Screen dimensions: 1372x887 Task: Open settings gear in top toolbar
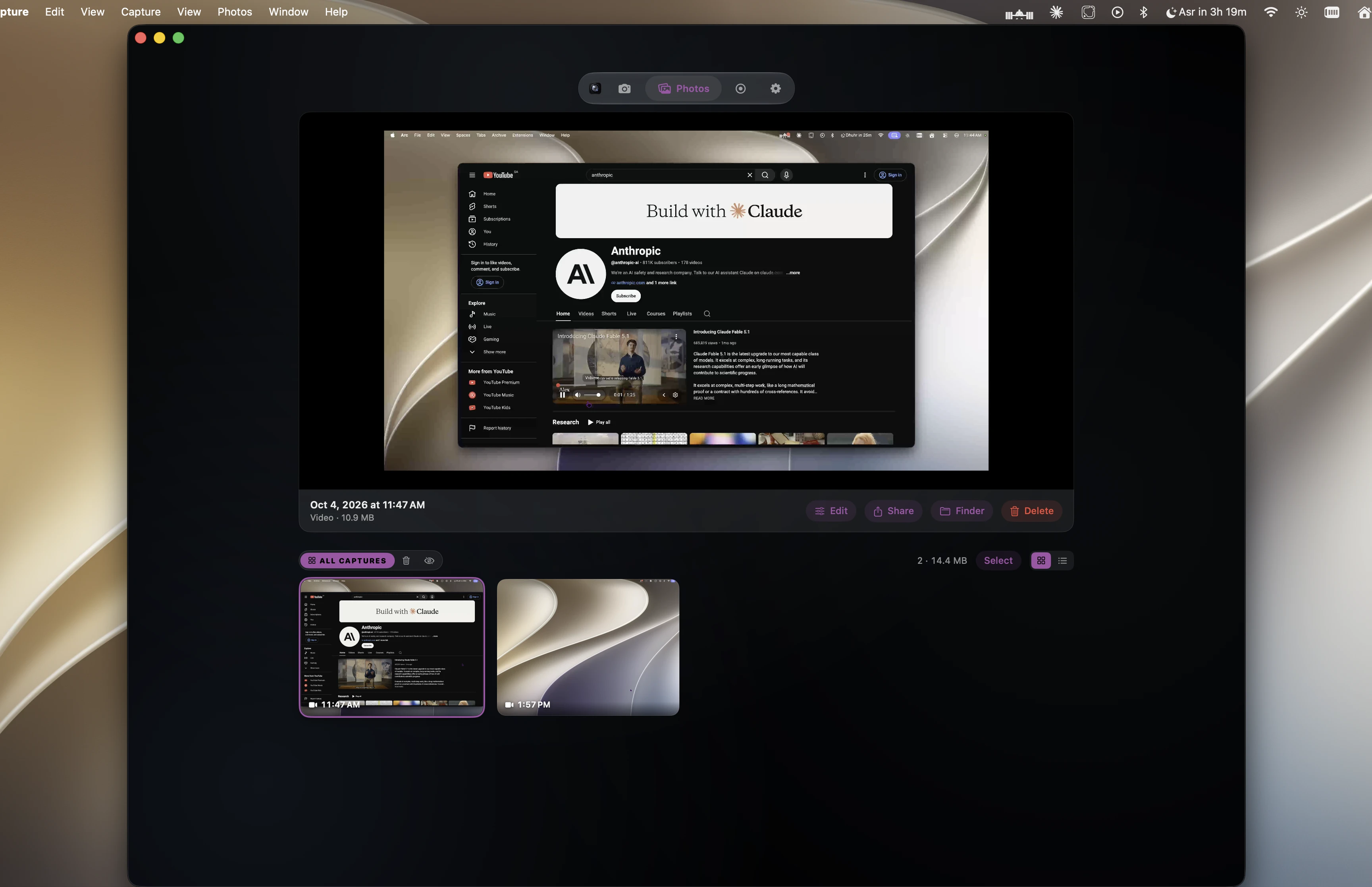776,89
